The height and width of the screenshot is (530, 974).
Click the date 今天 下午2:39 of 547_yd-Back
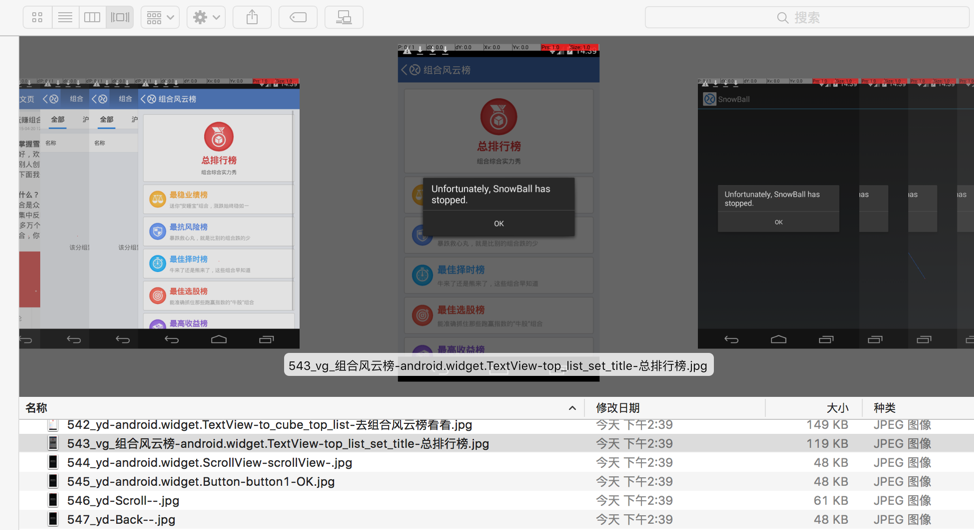[634, 519]
